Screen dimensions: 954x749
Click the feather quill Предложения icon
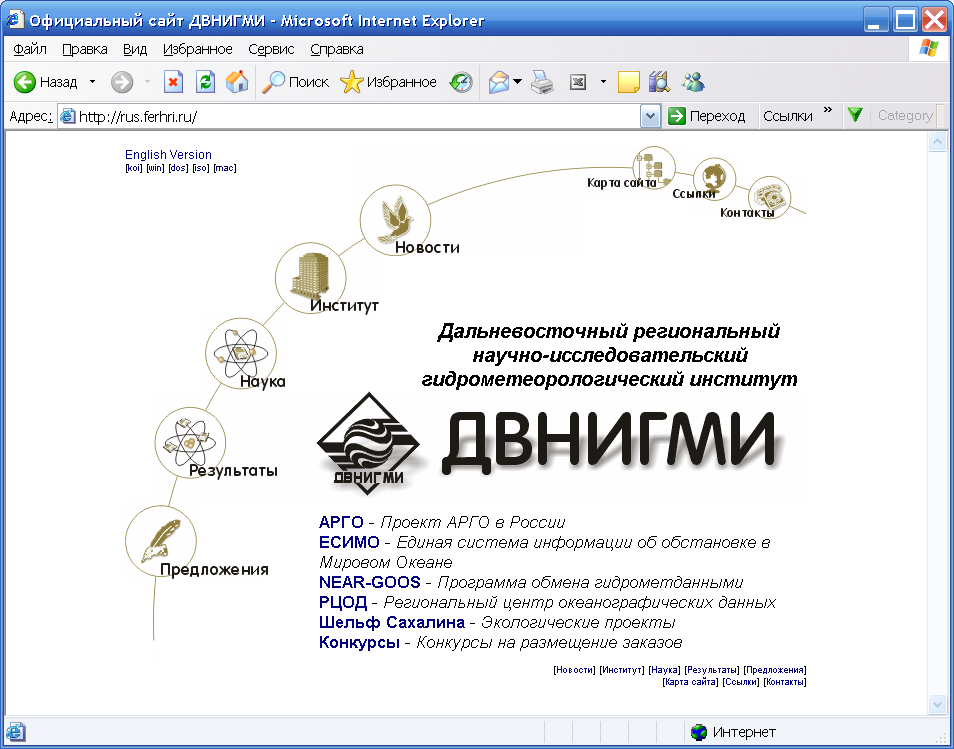[x=161, y=541]
